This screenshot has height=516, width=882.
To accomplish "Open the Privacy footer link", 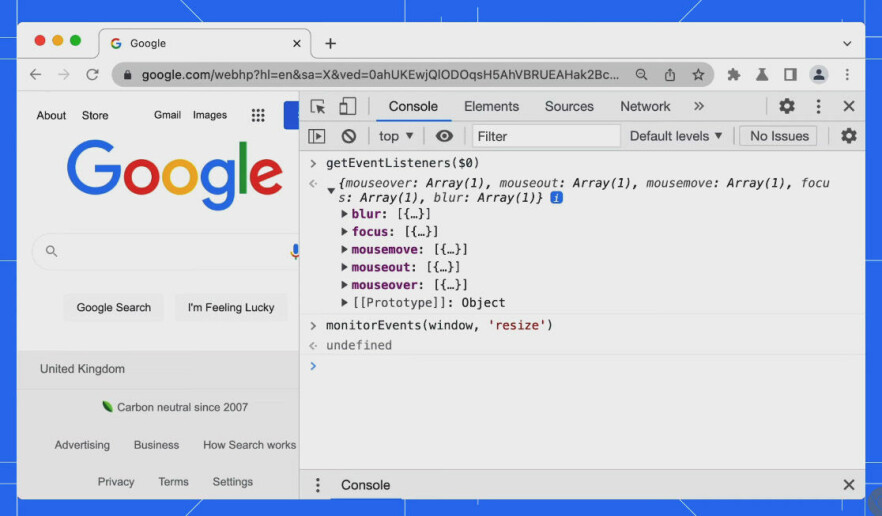I will 116,482.
